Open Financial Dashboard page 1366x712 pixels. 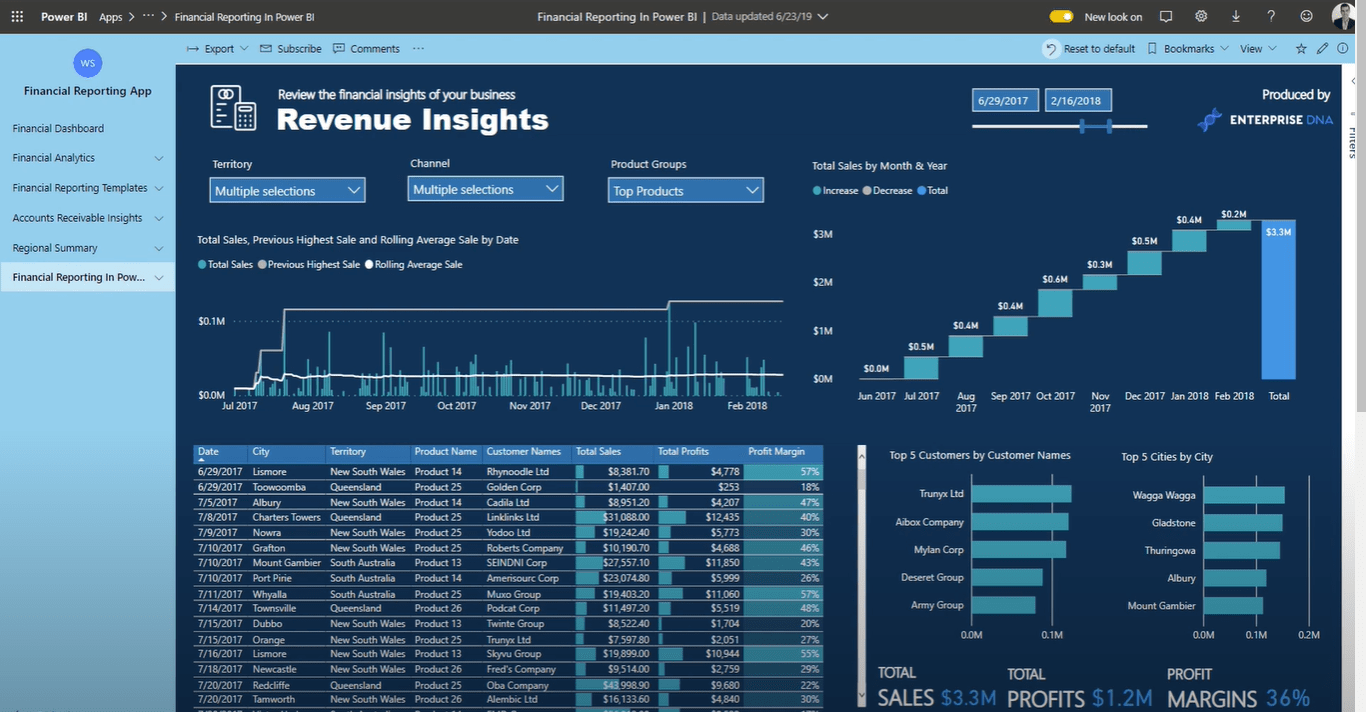pyautogui.click(x=58, y=128)
